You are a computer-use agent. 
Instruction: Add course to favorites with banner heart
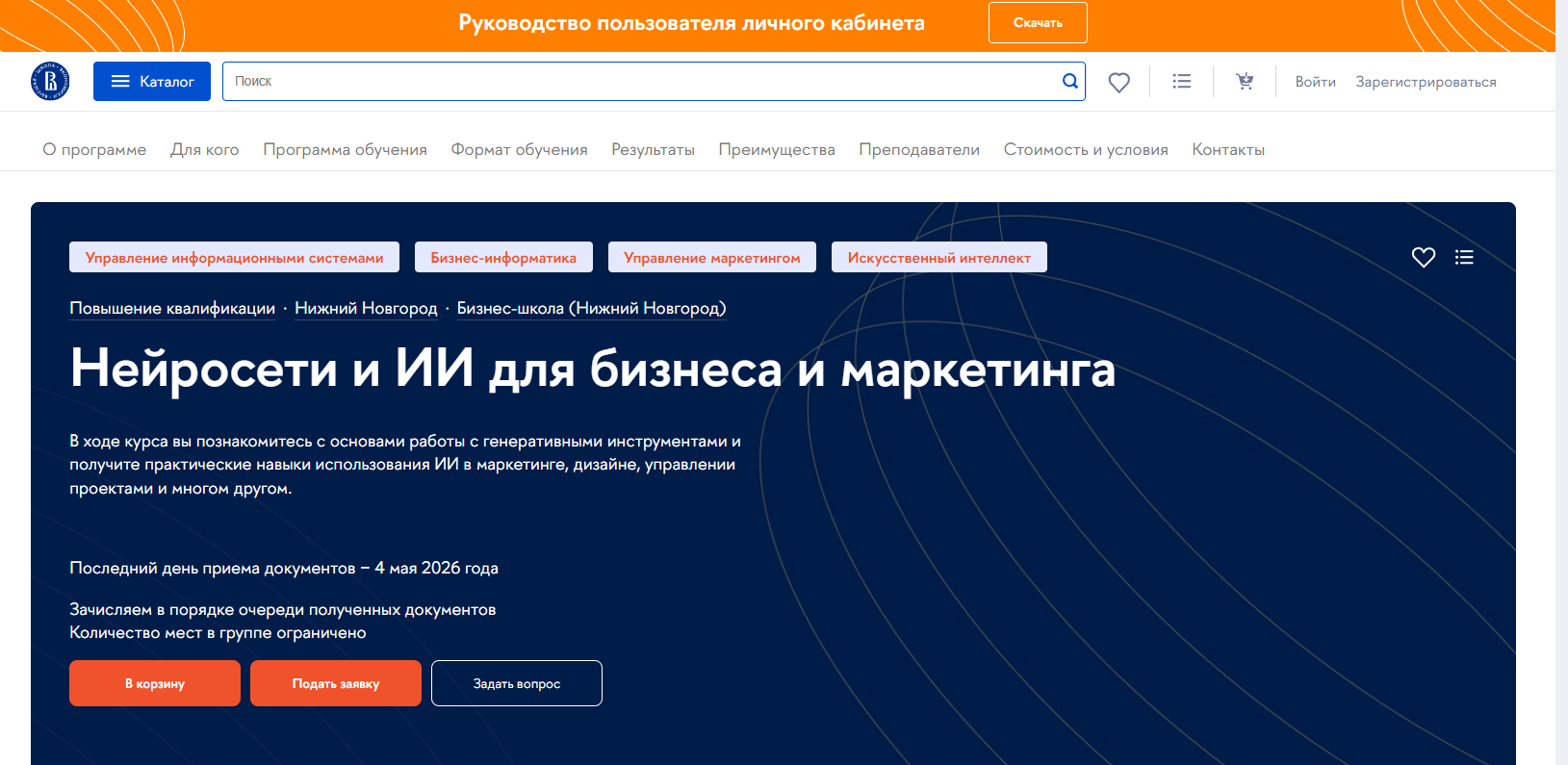1423,257
